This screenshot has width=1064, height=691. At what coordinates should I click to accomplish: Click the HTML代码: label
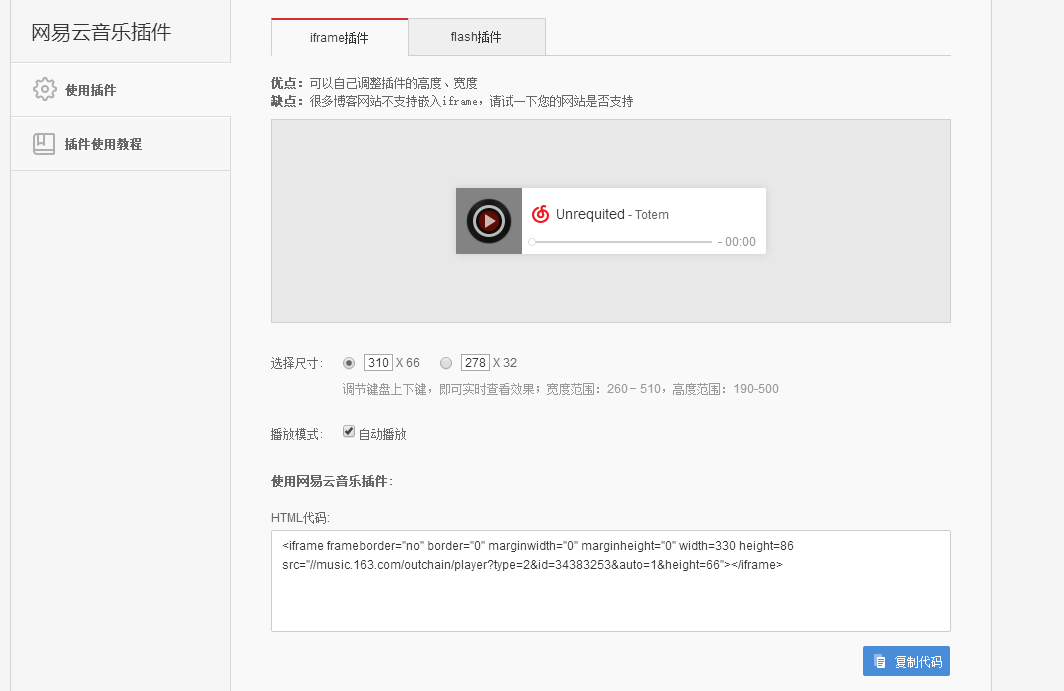coord(301,518)
